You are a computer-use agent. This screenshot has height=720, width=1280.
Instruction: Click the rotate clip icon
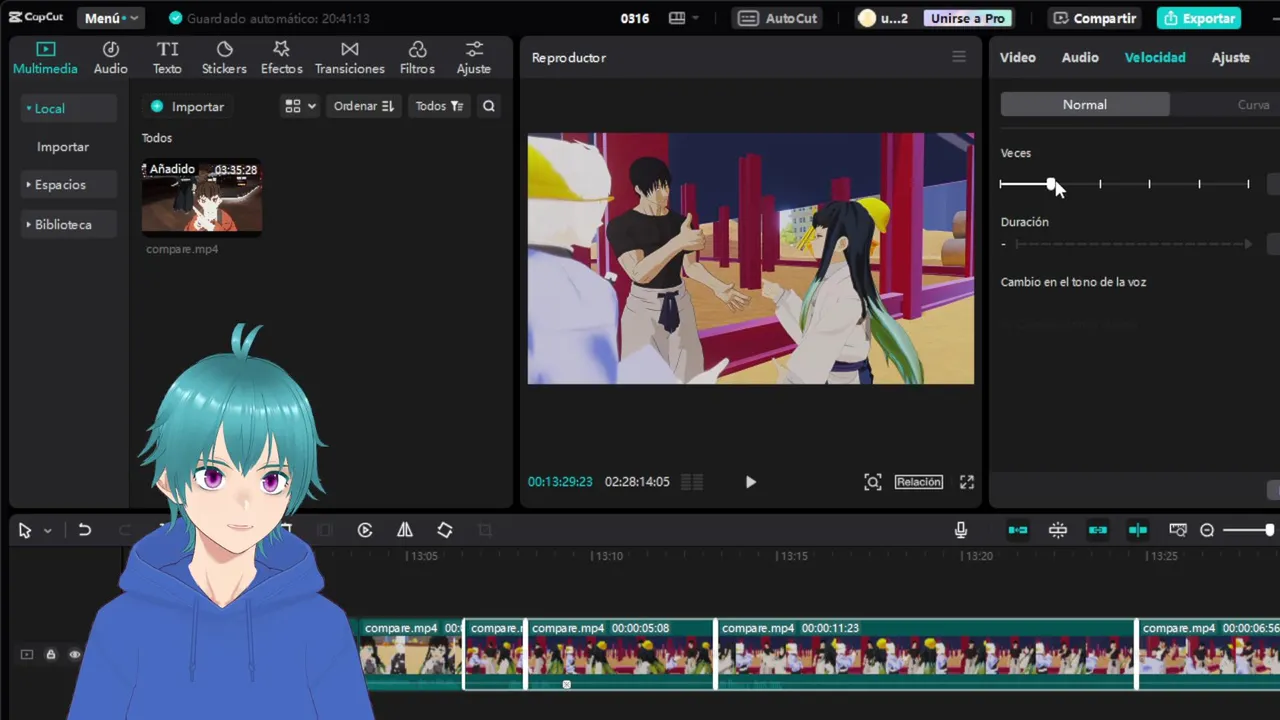pyautogui.click(x=445, y=530)
